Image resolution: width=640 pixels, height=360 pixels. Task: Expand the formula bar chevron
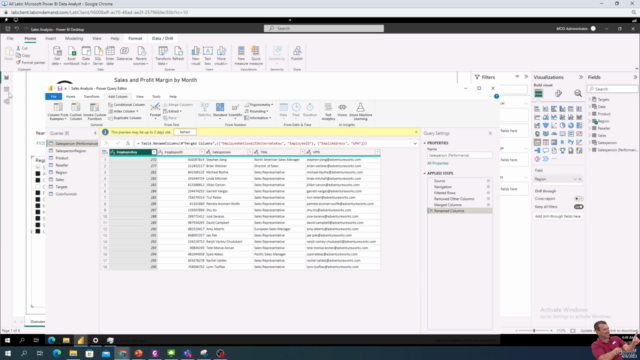tap(415, 144)
